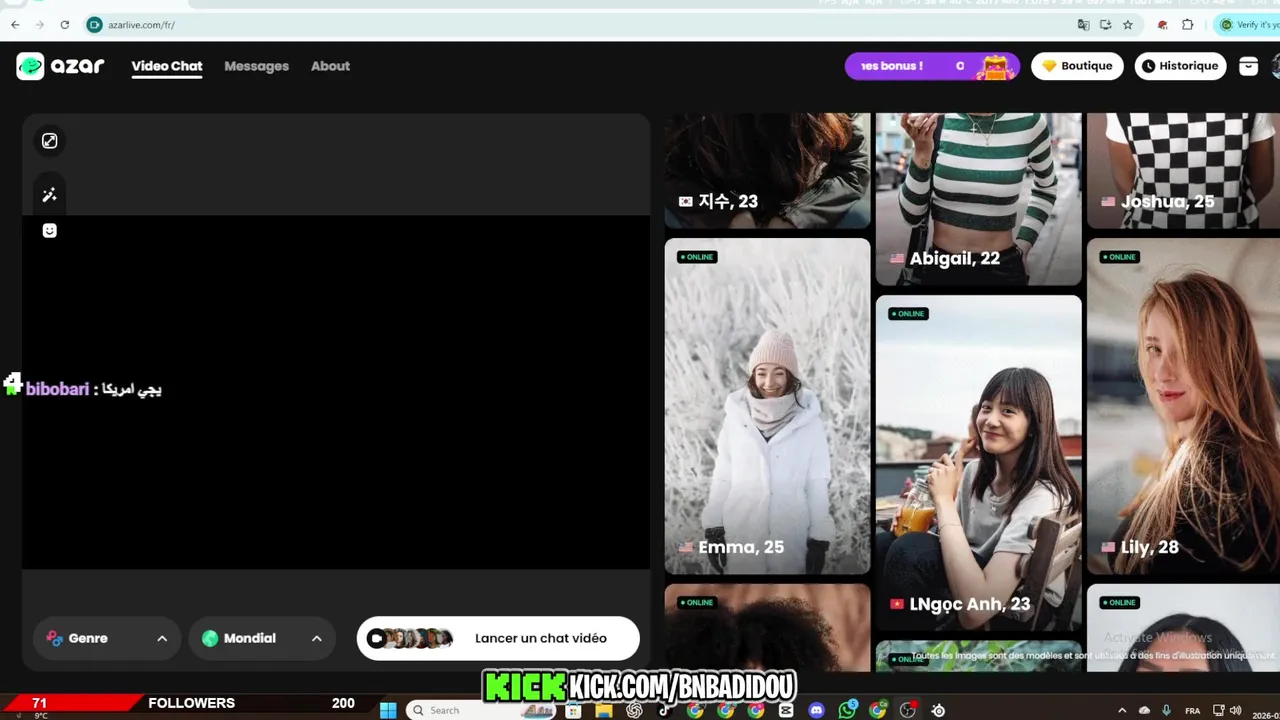1280x720 pixels.
Task: Open ChatGPT from the taskbar
Action: tap(634, 710)
